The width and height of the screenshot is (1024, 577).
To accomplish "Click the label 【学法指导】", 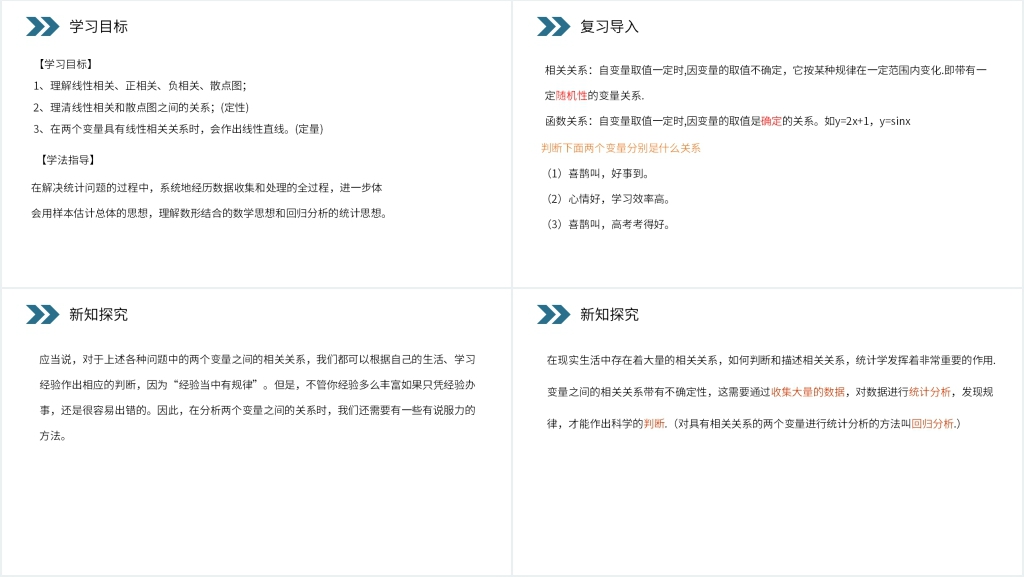I will tap(67, 160).
